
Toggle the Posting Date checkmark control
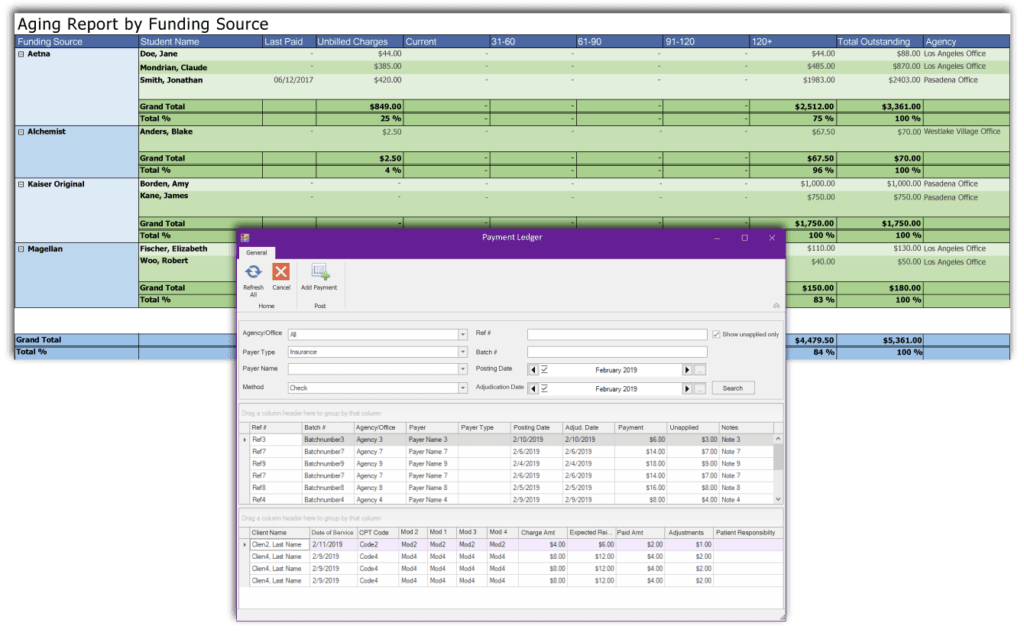(x=544, y=369)
